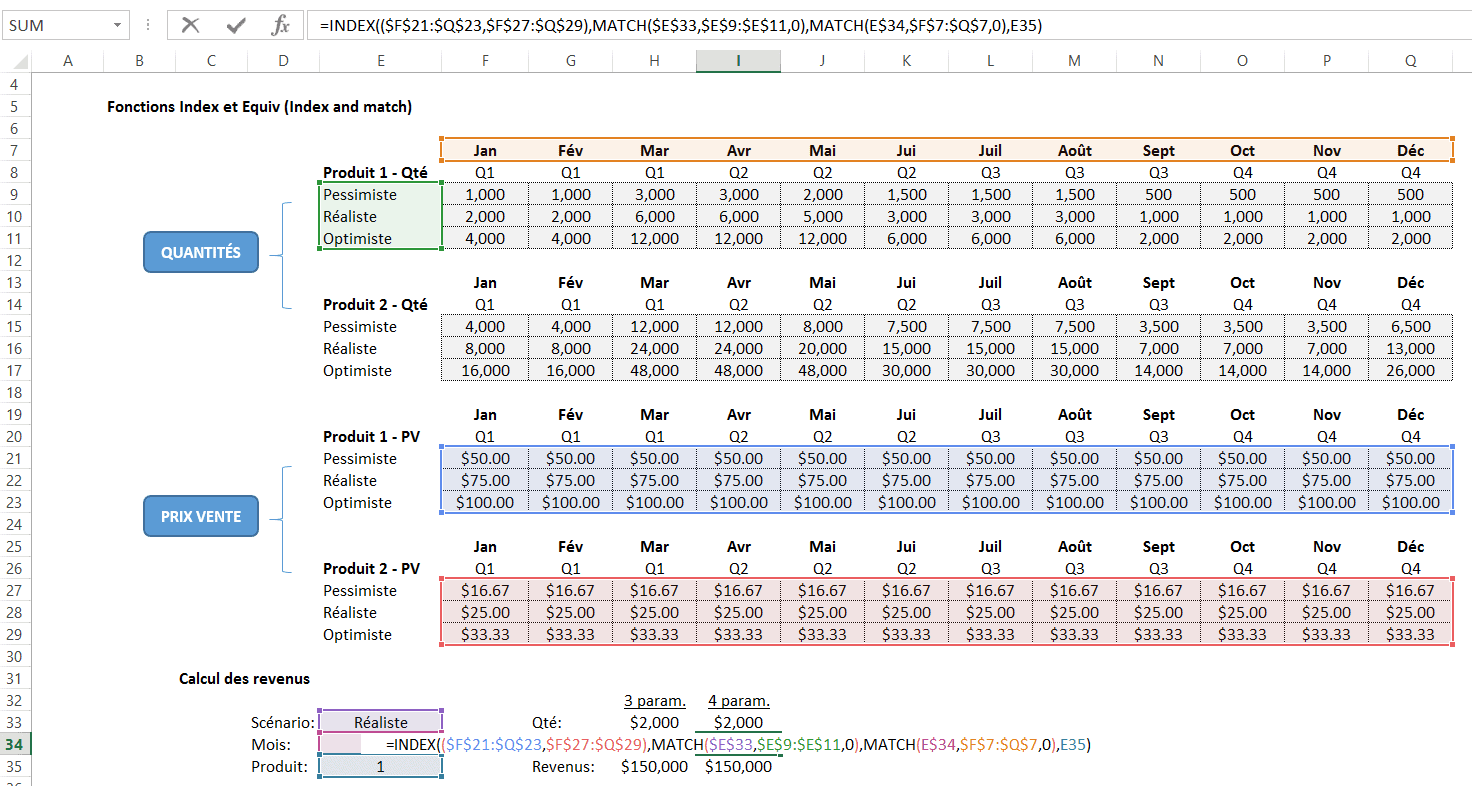The image size is (1472, 786).
Task: Click in the formula bar text
Action: [800, 26]
